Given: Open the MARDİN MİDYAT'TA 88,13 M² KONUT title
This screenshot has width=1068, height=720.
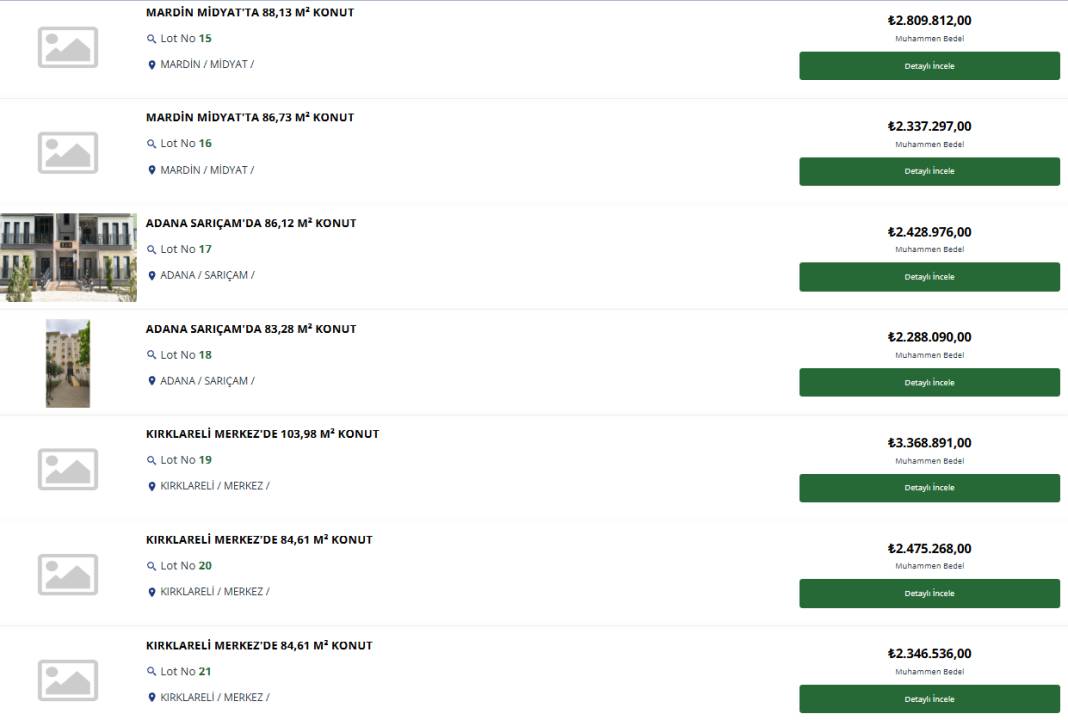Looking at the screenshot, I should [x=250, y=12].
